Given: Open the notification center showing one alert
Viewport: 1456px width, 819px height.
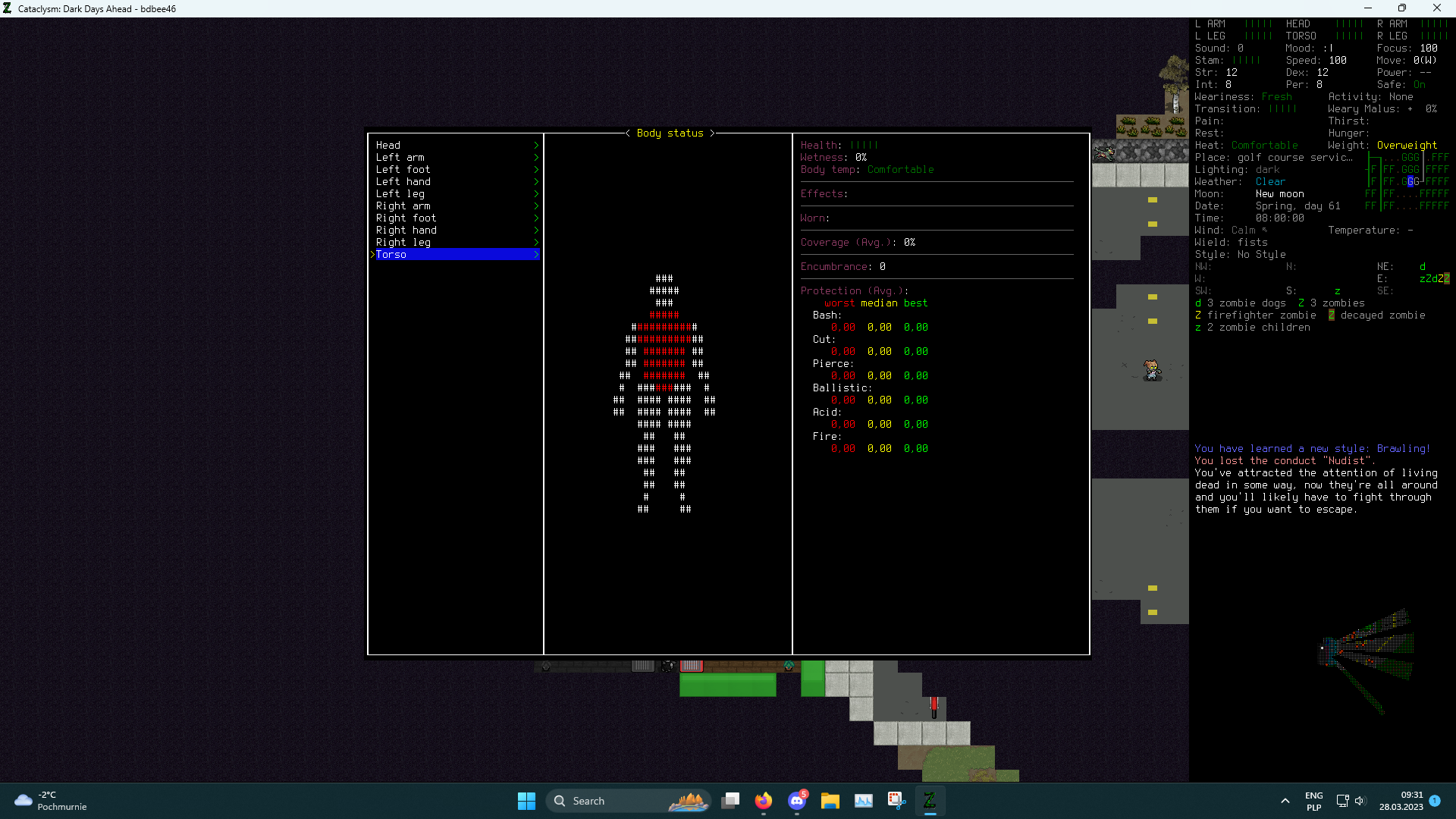Looking at the screenshot, I should click(1436, 801).
